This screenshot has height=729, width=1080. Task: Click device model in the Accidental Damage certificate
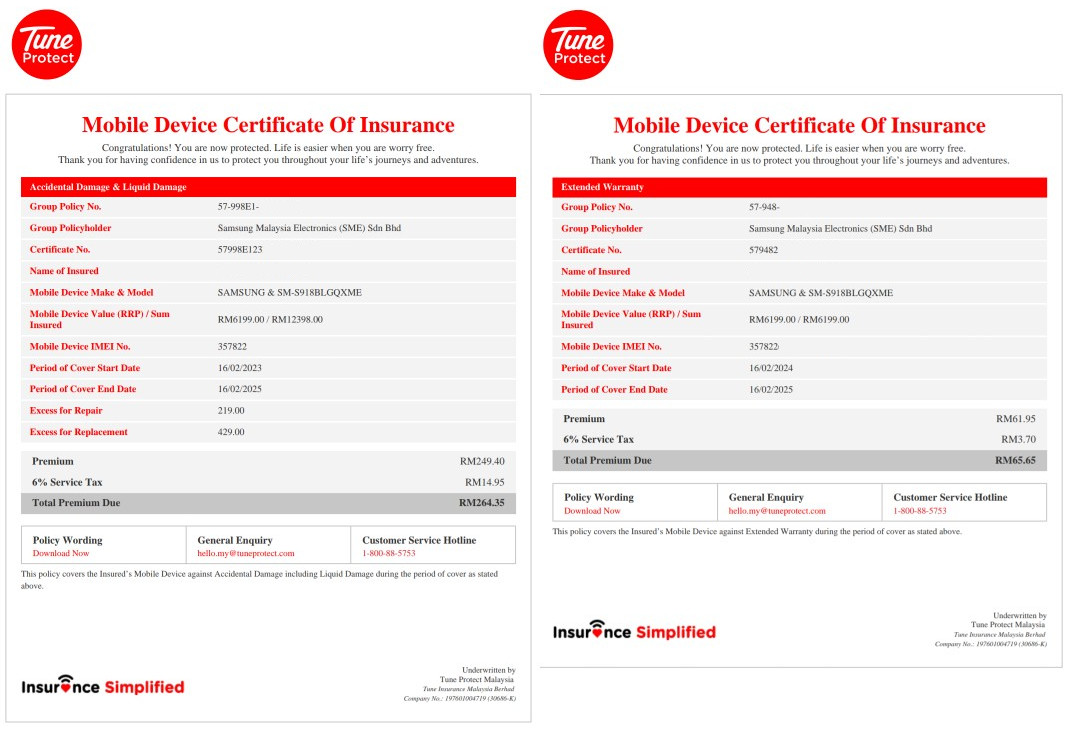(289, 293)
